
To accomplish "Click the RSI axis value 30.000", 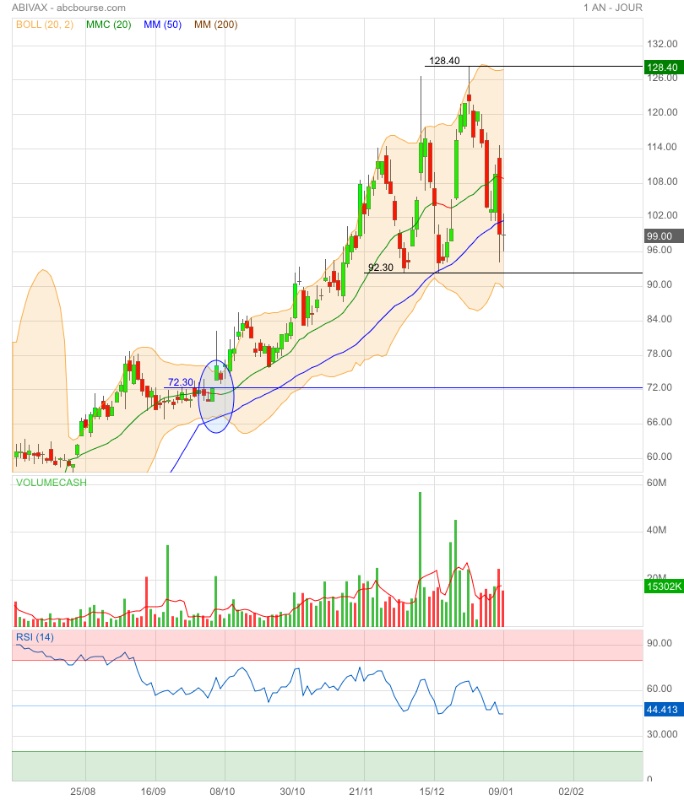I will point(662,734).
